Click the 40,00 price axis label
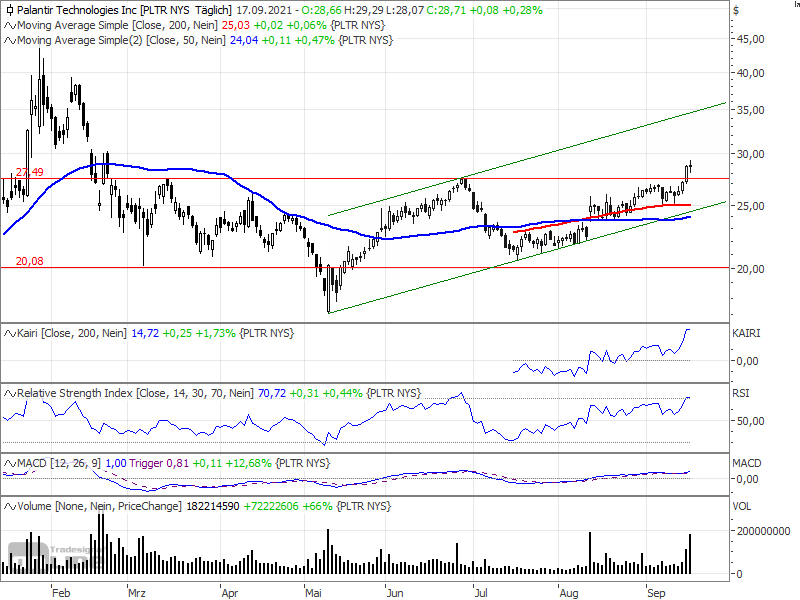This screenshot has width=800, height=600. pos(751,73)
